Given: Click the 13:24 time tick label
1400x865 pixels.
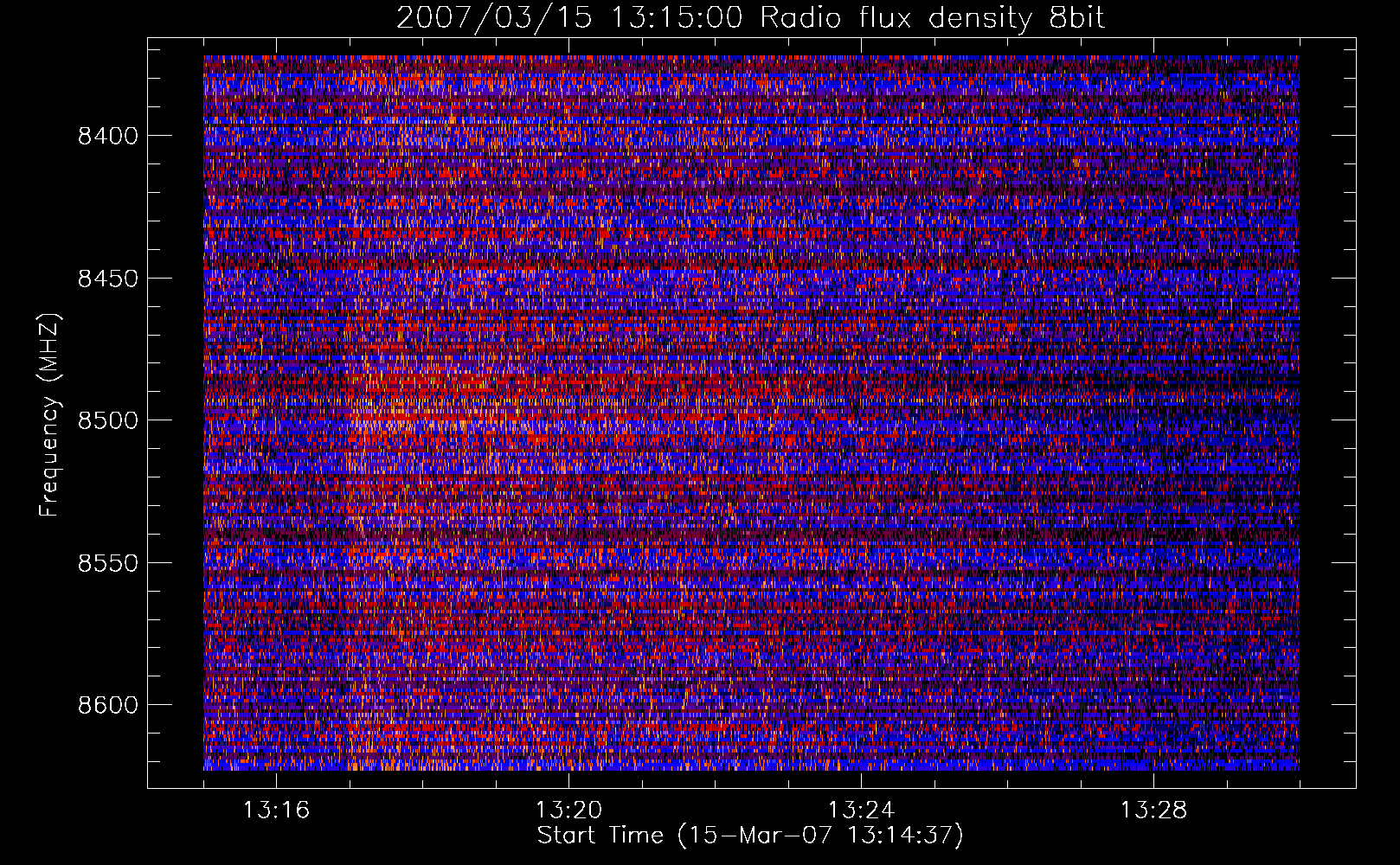Looking at the screenshot, I should tap(861, 811).
